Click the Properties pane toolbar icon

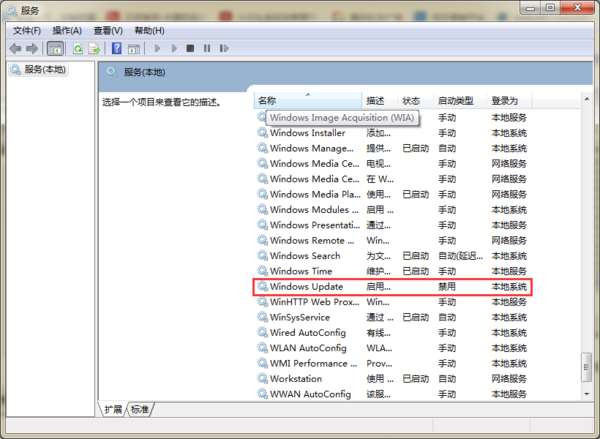tap(134, 49)
